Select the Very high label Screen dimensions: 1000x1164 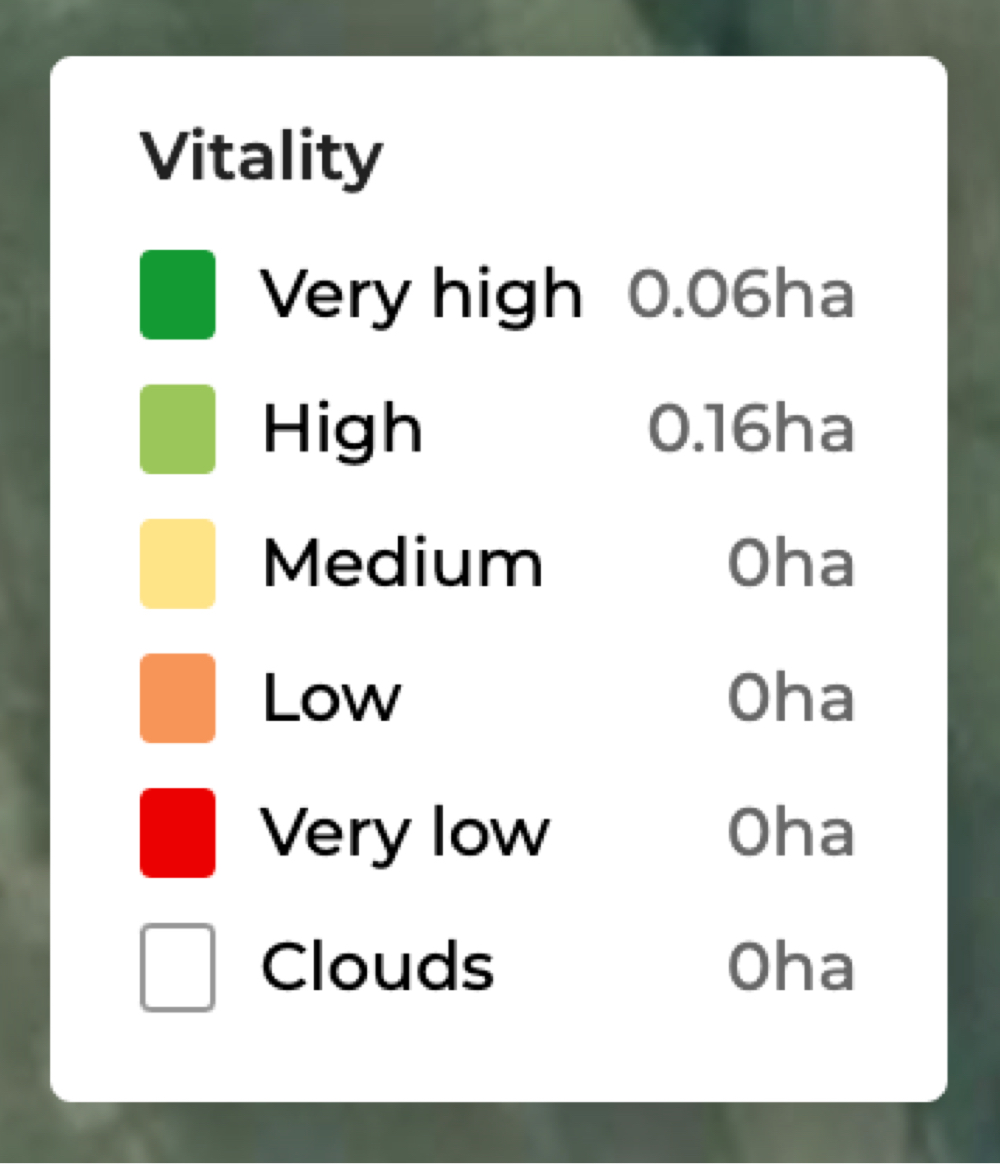421,297
